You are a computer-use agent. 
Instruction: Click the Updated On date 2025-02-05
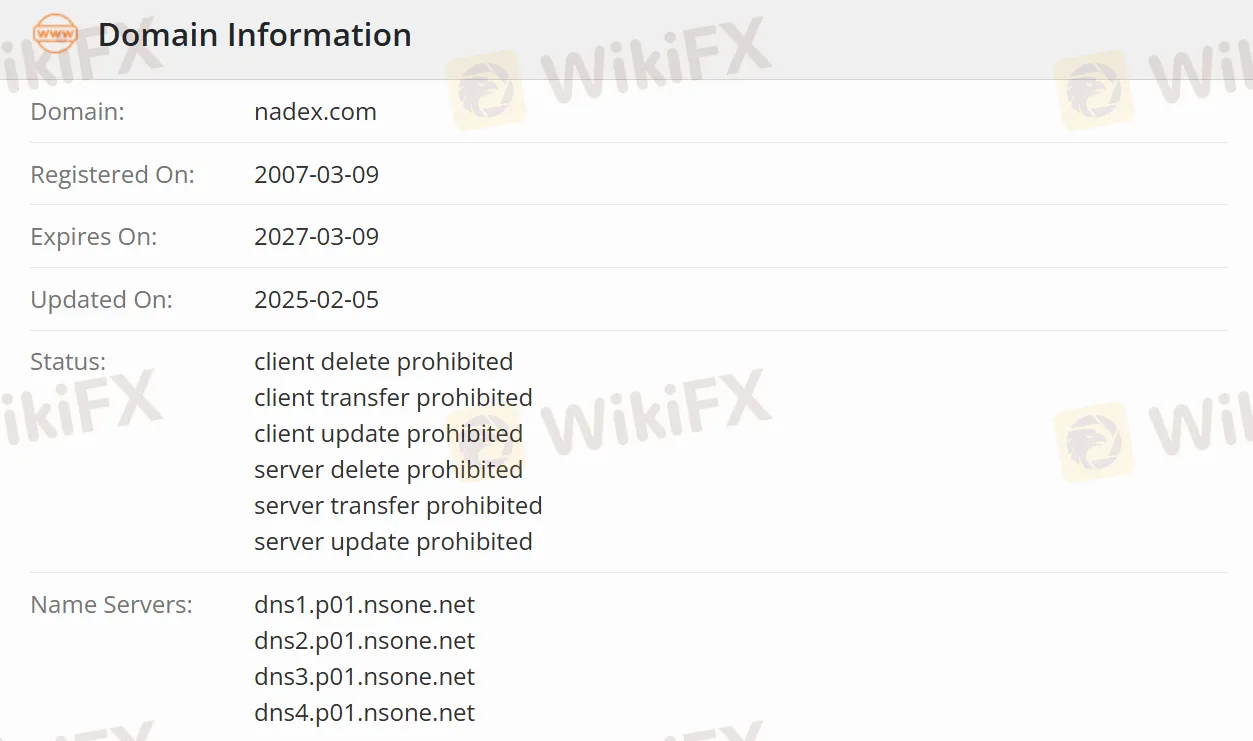point(316,300)
